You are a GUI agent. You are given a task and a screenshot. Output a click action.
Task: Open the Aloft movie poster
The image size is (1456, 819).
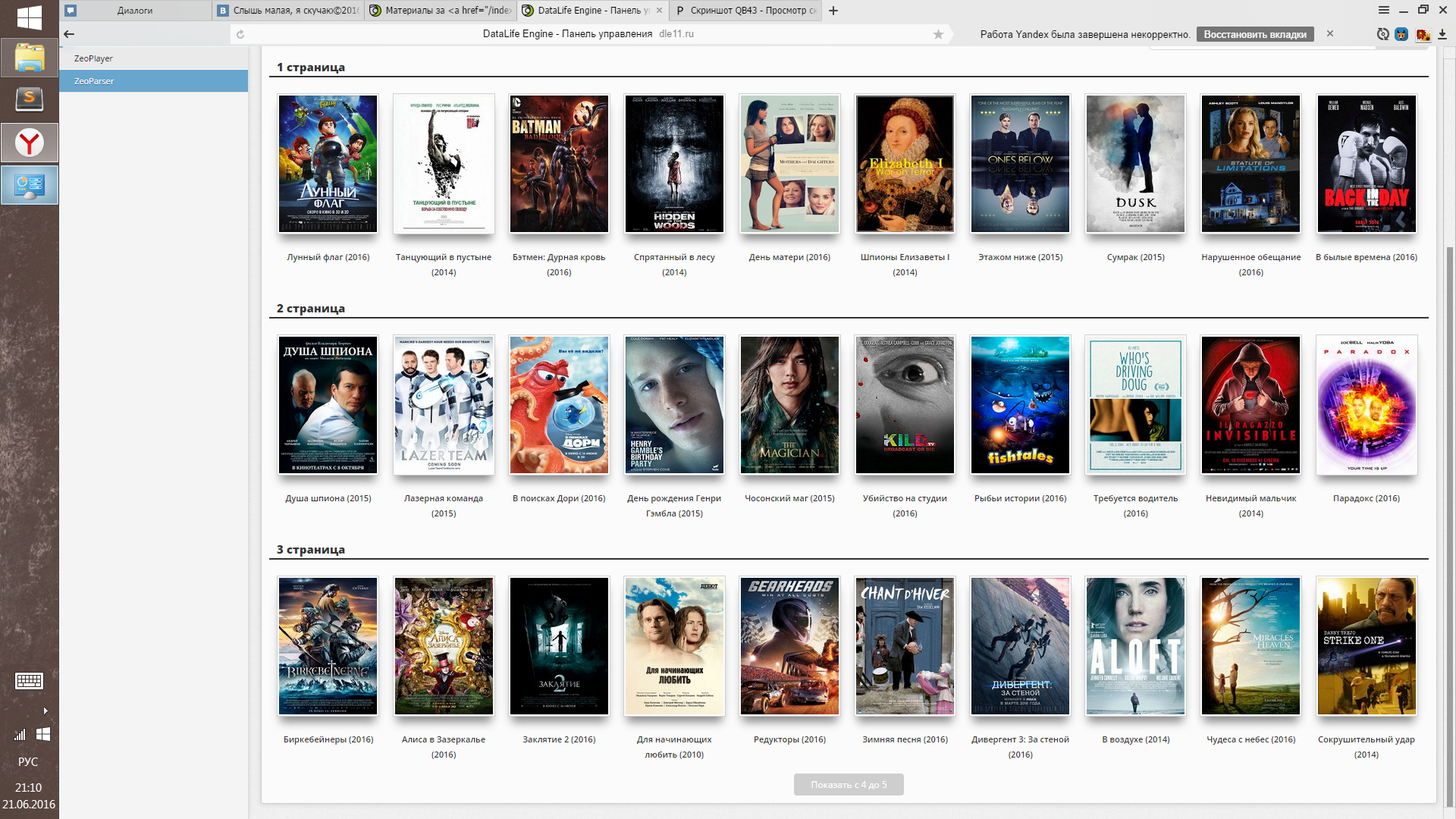coord(1135,646)
